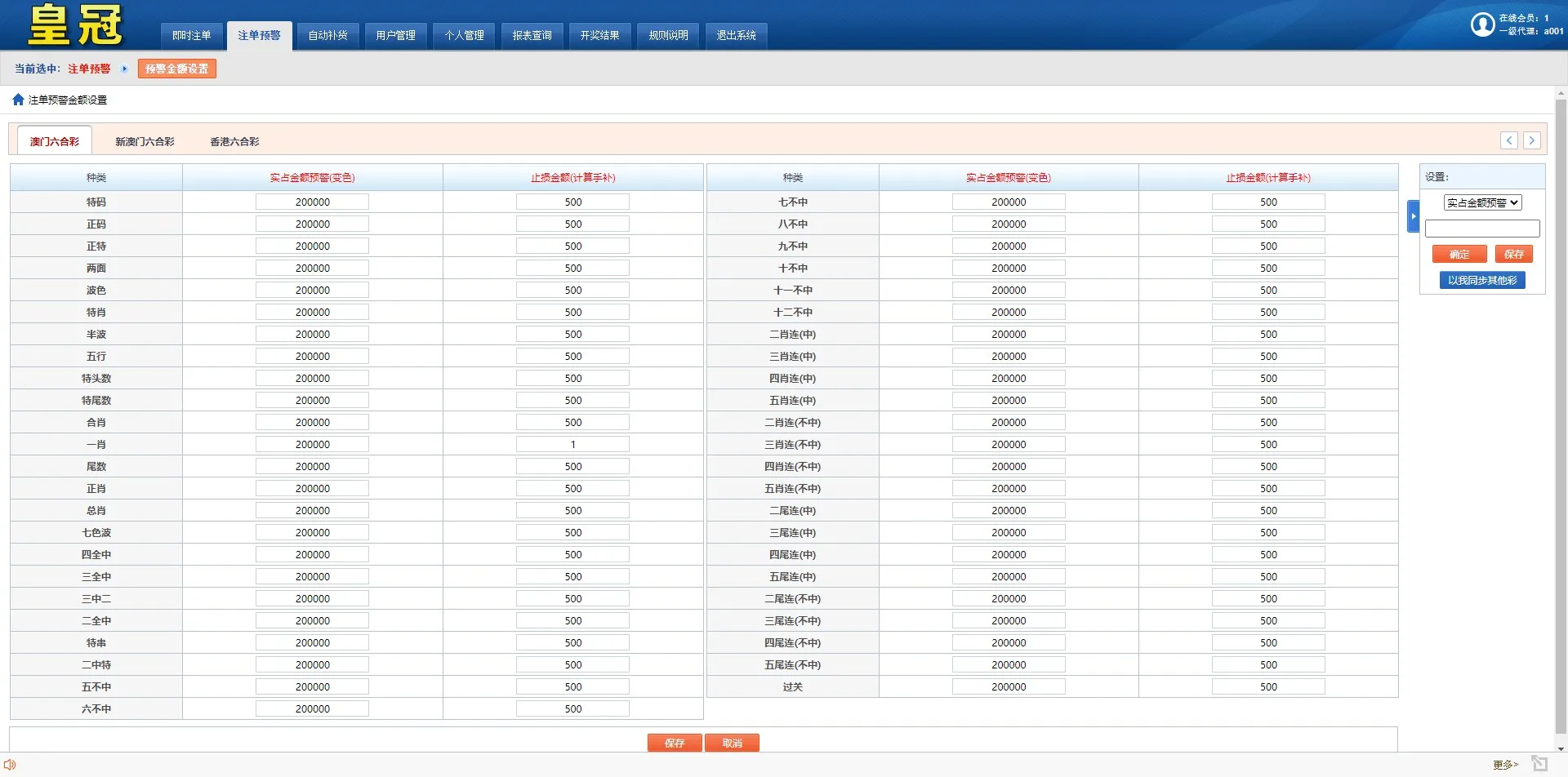Click the right chevron beside the lottery tabs
Screen dimensions: 1568x777
[x=1532, y=140]
